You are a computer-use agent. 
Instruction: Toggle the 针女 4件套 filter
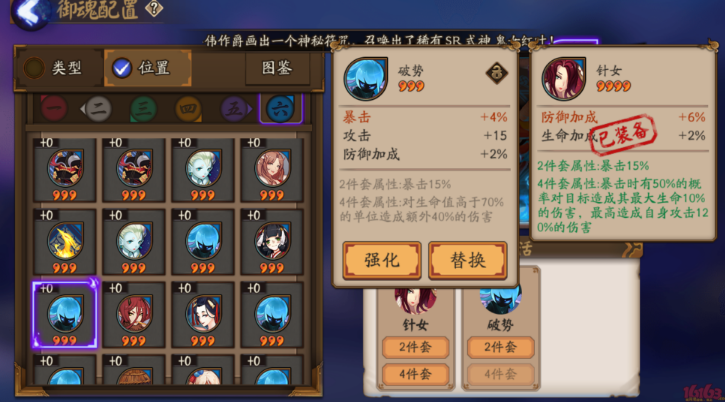tap(415, 374)
